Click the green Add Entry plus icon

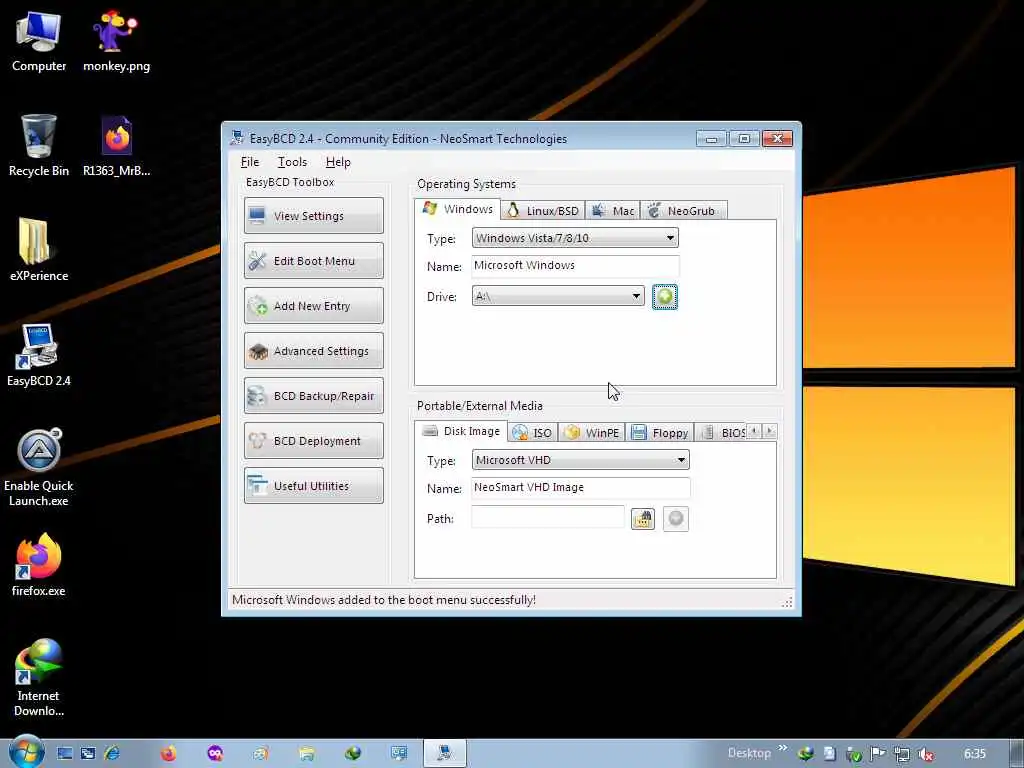click(664, 297)
